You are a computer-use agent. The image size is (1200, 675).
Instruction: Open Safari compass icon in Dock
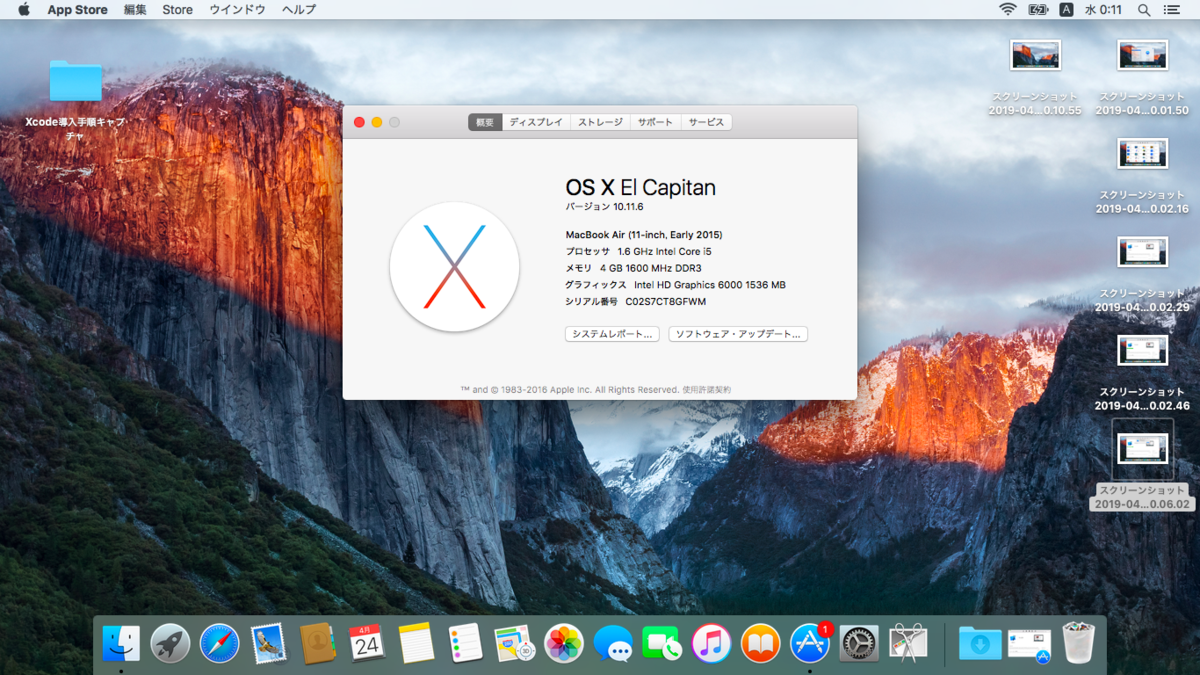[x=220, y=643]
